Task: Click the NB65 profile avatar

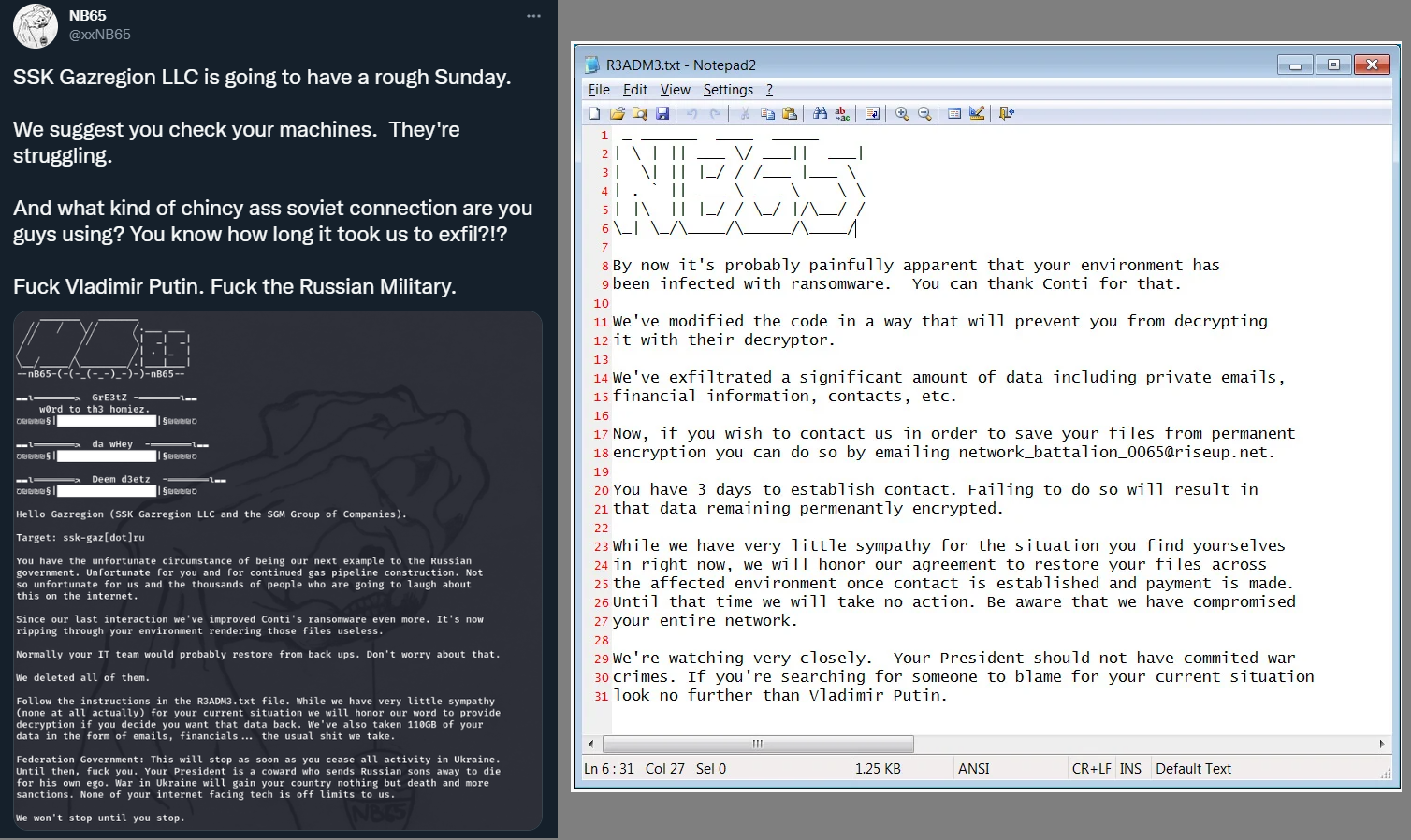Action: coord(36,25)
